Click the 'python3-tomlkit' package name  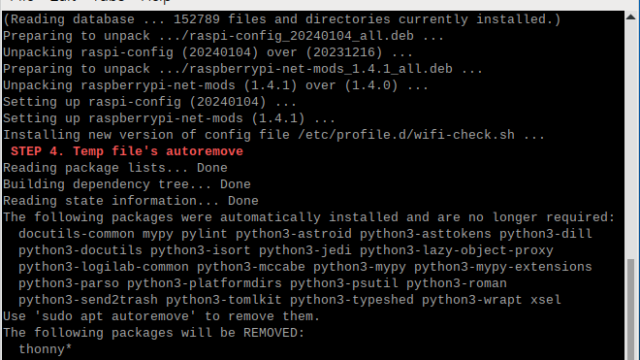pos(224,300)
